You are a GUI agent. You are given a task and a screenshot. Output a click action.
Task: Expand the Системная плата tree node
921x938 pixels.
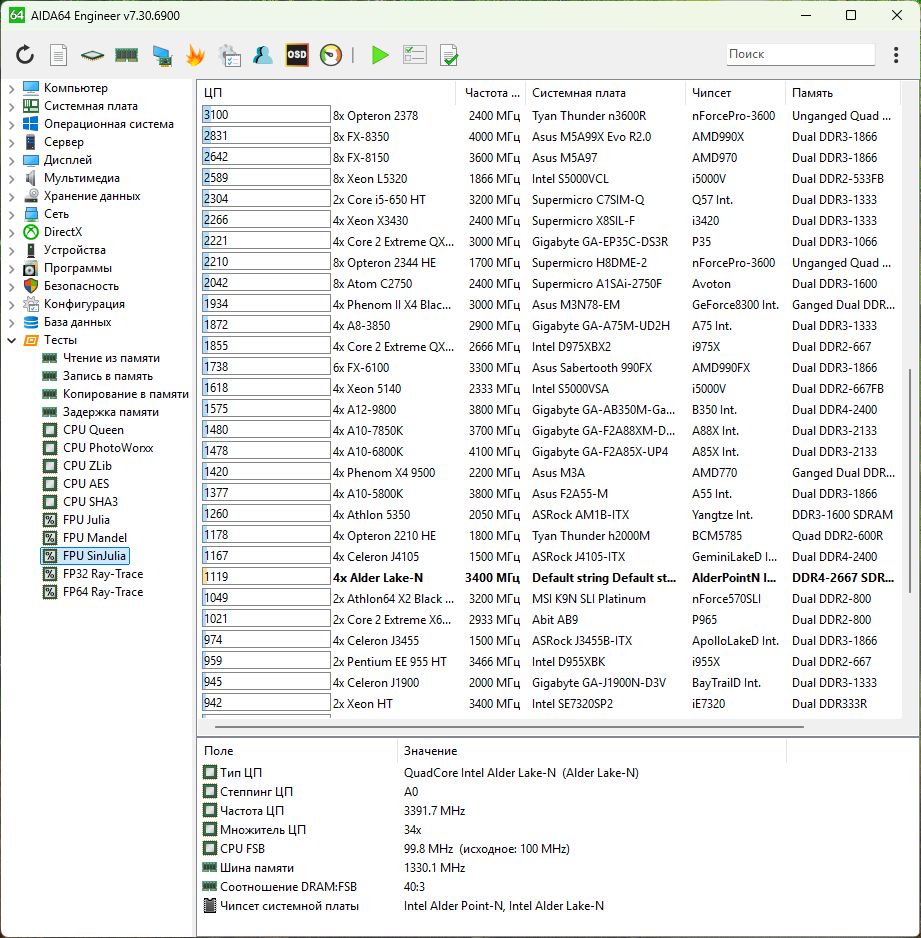point(12,106)
